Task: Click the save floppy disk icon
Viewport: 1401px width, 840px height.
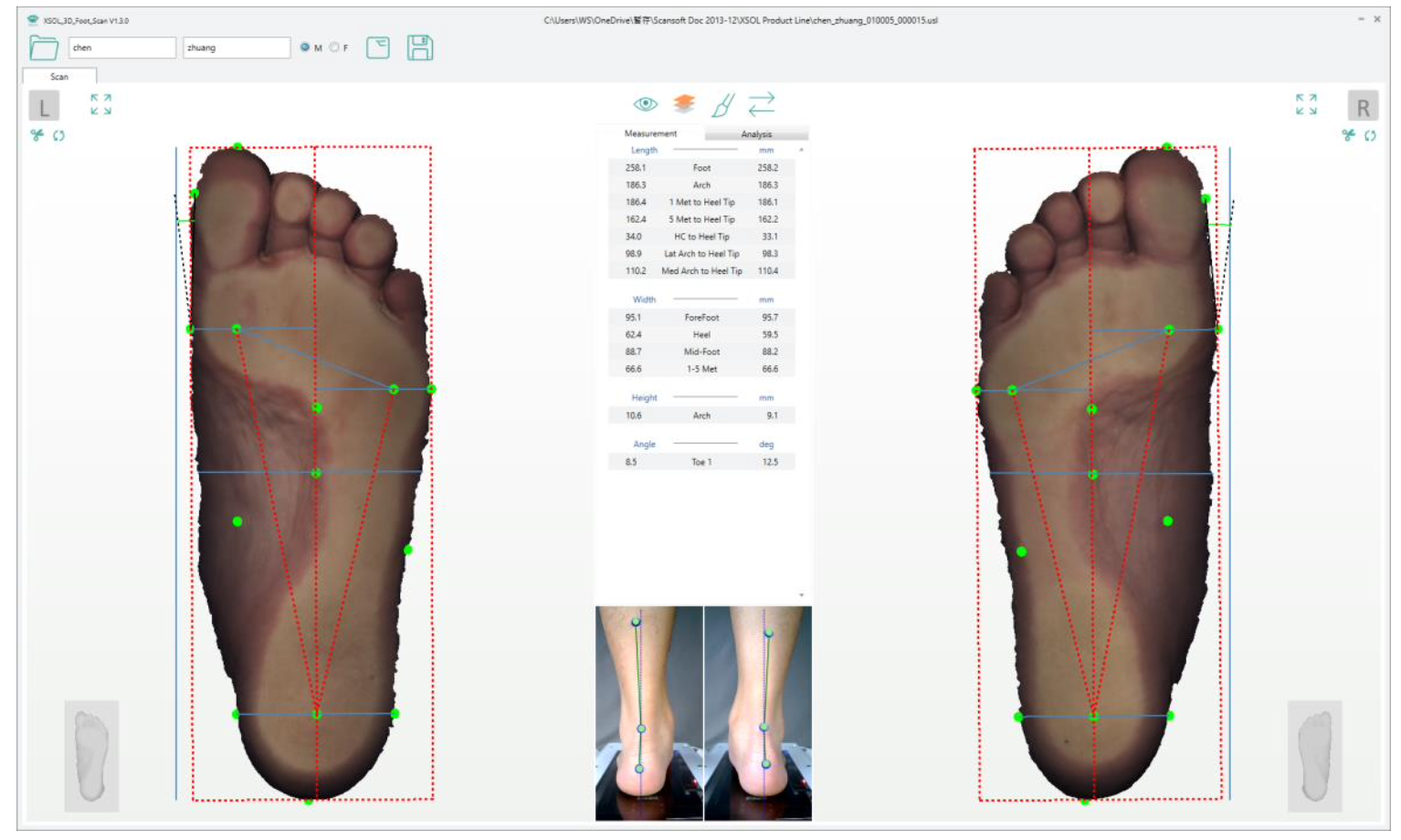Action: point(420,47)
